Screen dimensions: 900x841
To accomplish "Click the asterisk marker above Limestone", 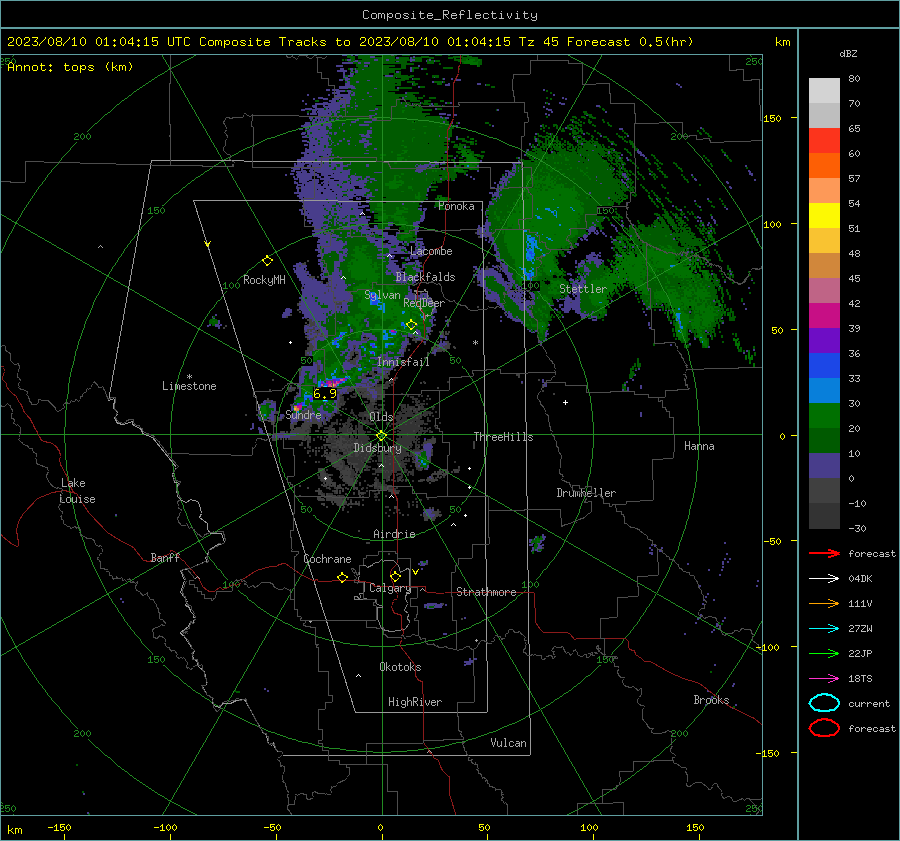I will [189, 377].
